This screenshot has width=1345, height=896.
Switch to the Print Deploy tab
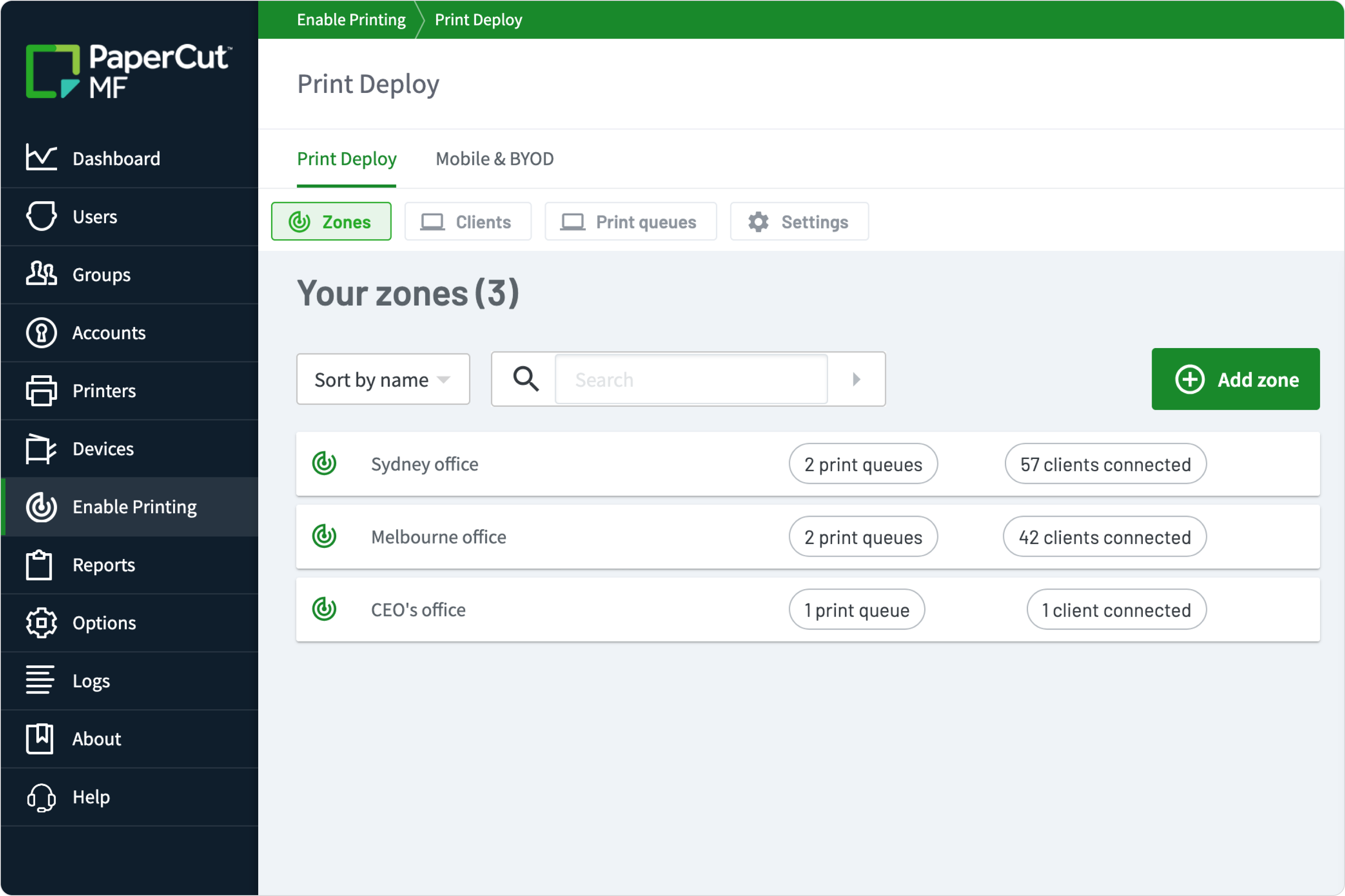pos(346,159)
